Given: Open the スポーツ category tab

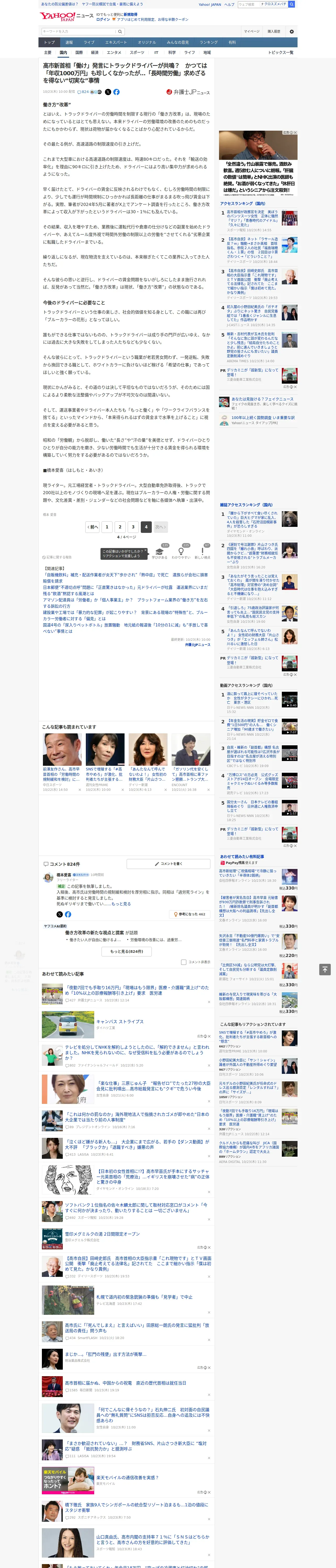Looking at the screenshot, I should click(137, 52).
